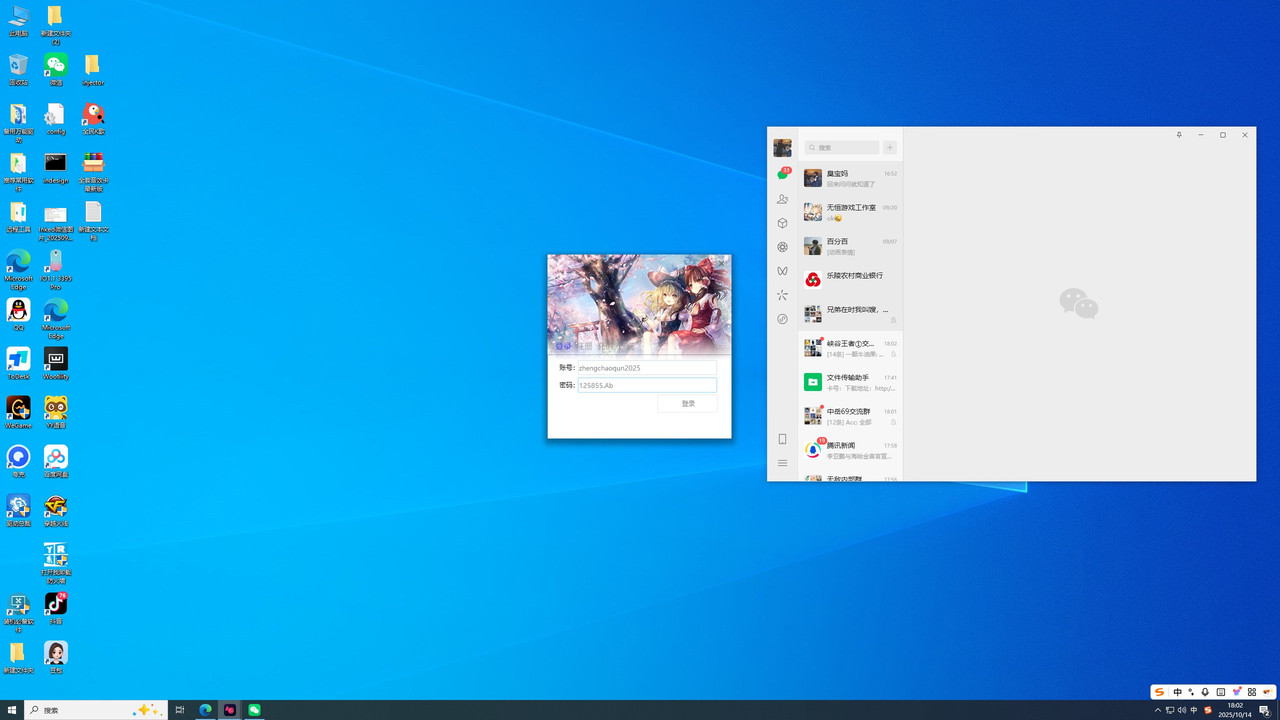The width and height of the screenshot is (1280, 720).
Task: Click the WeChat icon on the taskbar
Action: (x=254, y=710)
